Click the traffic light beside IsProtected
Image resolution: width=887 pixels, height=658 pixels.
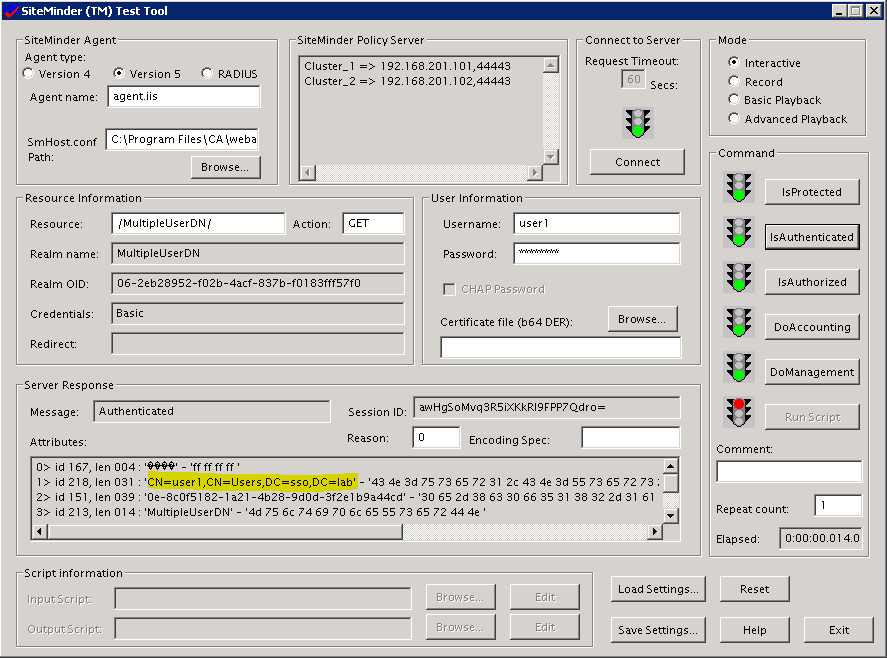(739, 187)
